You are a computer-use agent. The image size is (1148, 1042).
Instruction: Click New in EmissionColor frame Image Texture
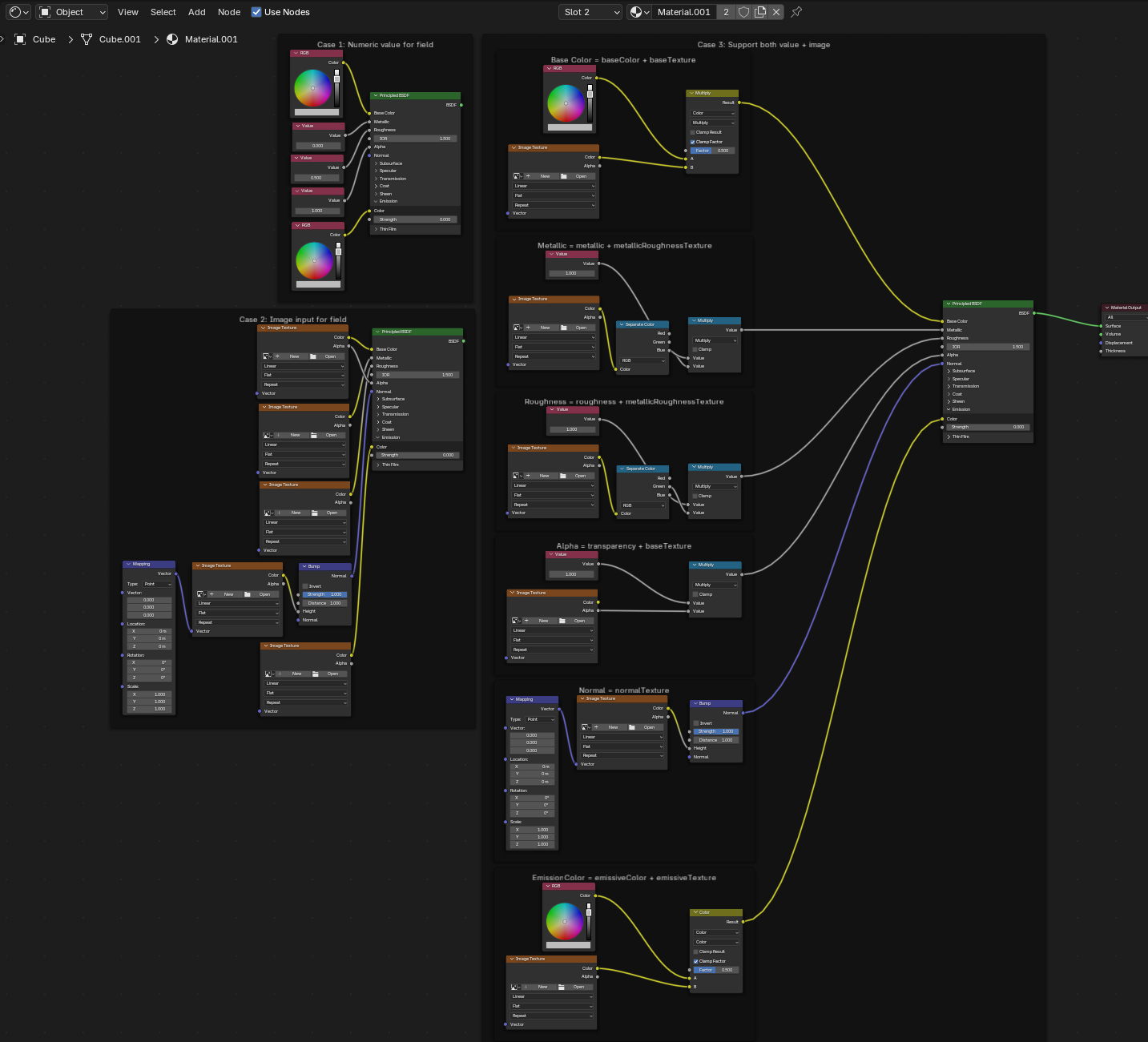pyautogui.click(x=538, y=987)
